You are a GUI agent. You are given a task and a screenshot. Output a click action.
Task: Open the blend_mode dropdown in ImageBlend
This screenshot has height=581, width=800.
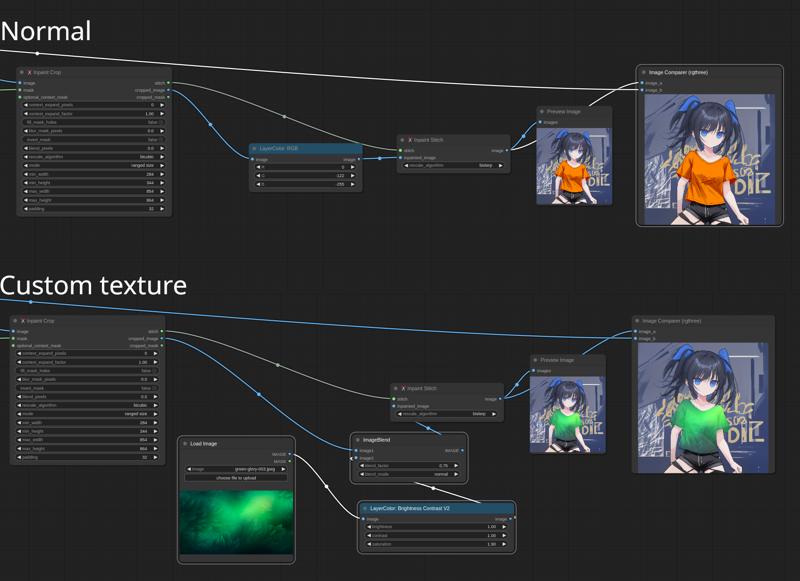[409, 474]
